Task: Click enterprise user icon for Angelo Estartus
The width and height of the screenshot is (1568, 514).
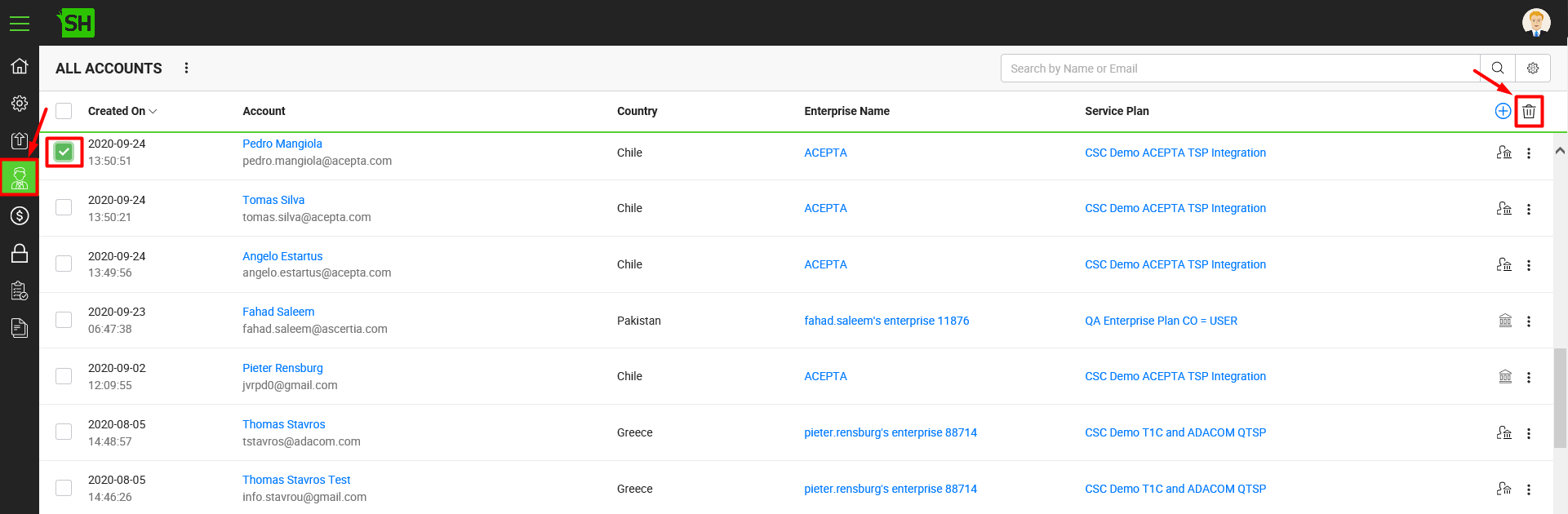Action: [1504, 264]
